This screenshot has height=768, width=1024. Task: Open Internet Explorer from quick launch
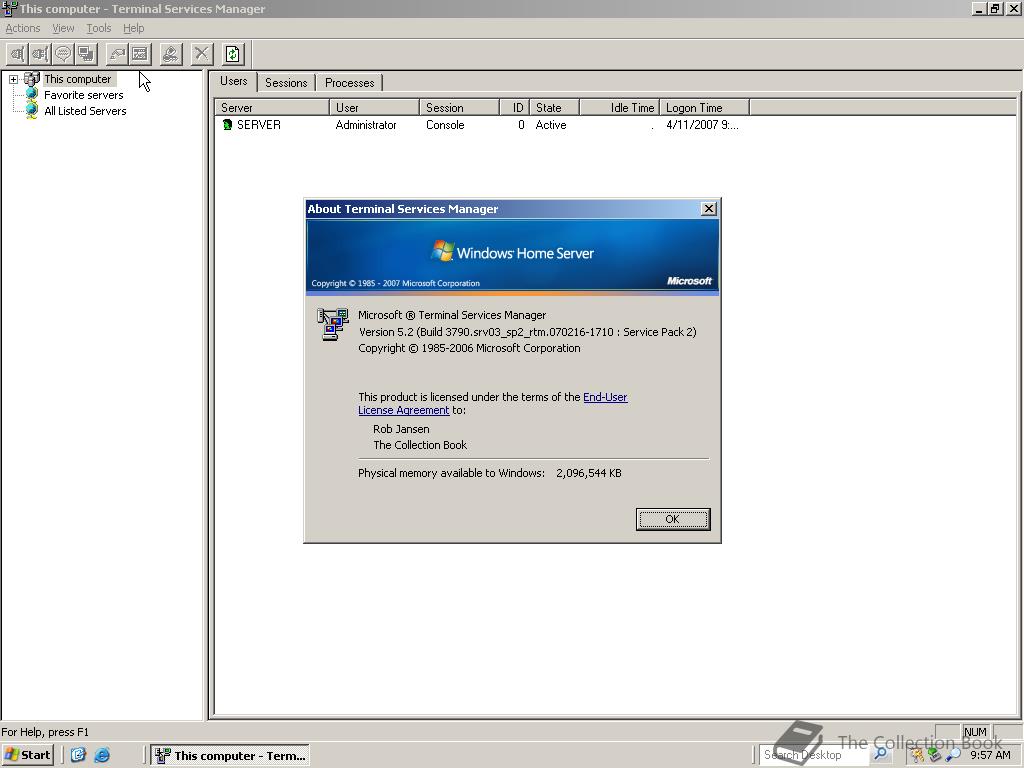[x=102, y=755]
